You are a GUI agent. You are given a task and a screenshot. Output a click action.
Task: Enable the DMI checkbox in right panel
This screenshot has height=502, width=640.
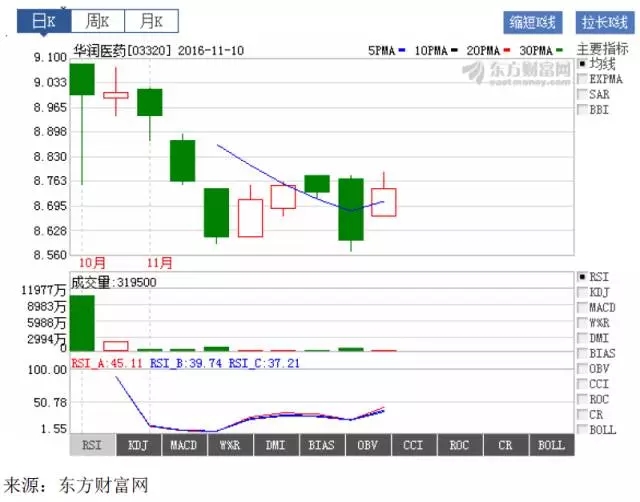(x=582, y=338)
